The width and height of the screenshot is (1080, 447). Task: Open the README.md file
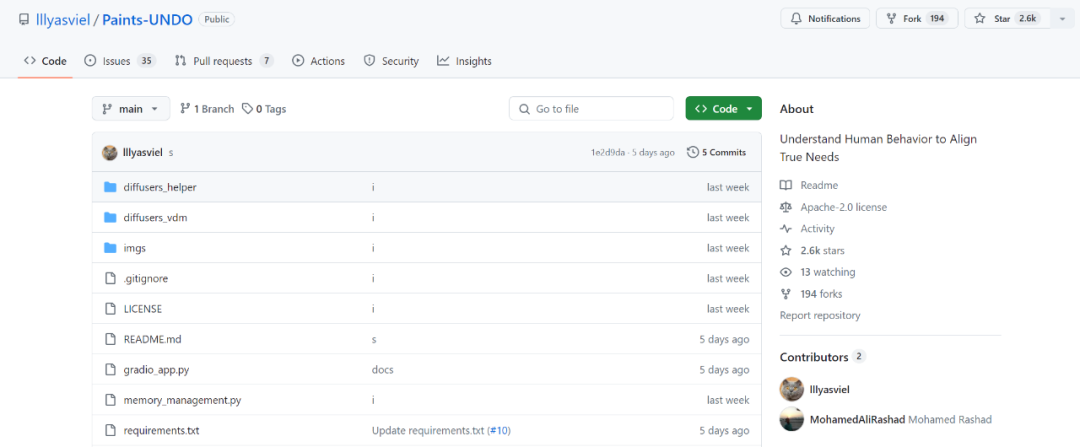coord(152,339)
